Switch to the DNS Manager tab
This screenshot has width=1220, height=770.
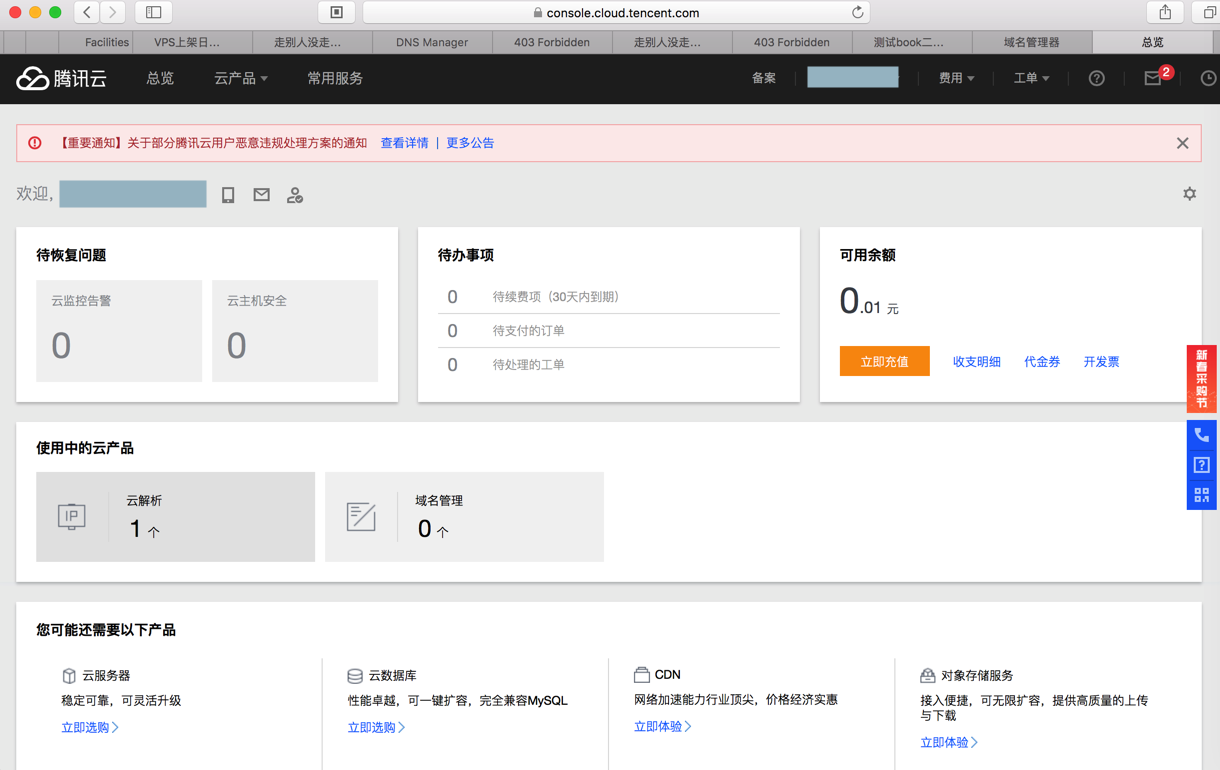(x=432, y=42)
